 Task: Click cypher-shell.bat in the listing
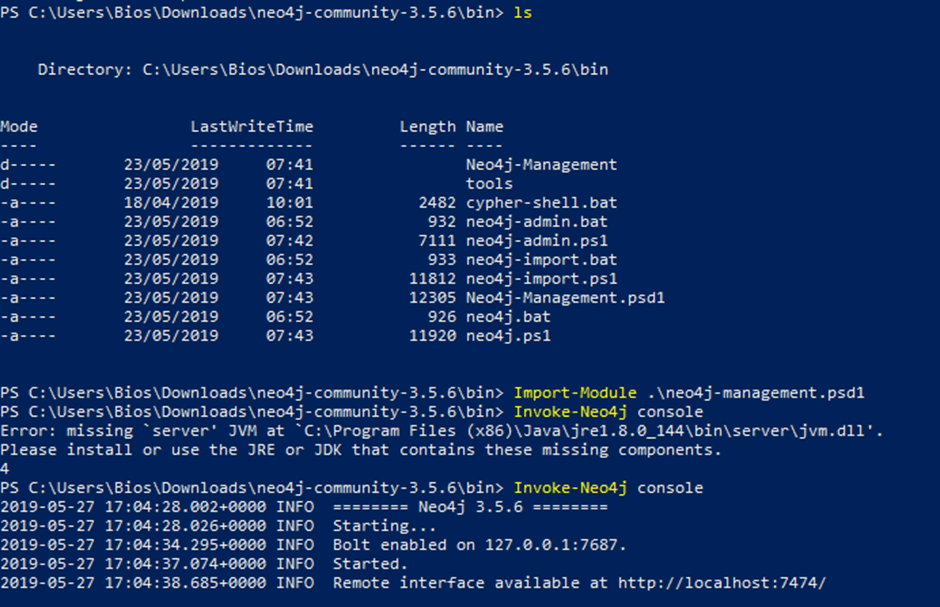tap(541, 203)
